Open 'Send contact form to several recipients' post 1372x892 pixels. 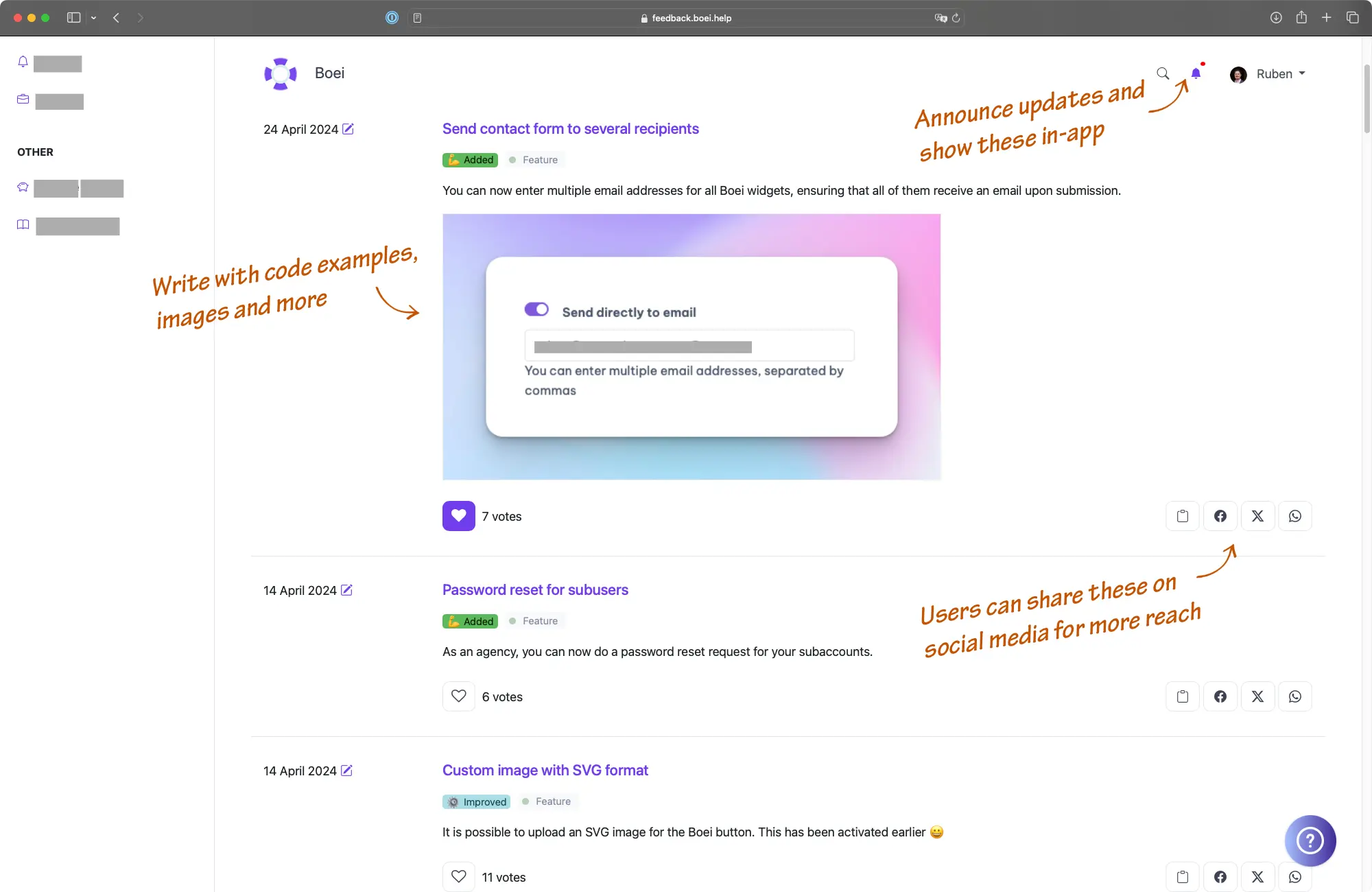point(570,128)
